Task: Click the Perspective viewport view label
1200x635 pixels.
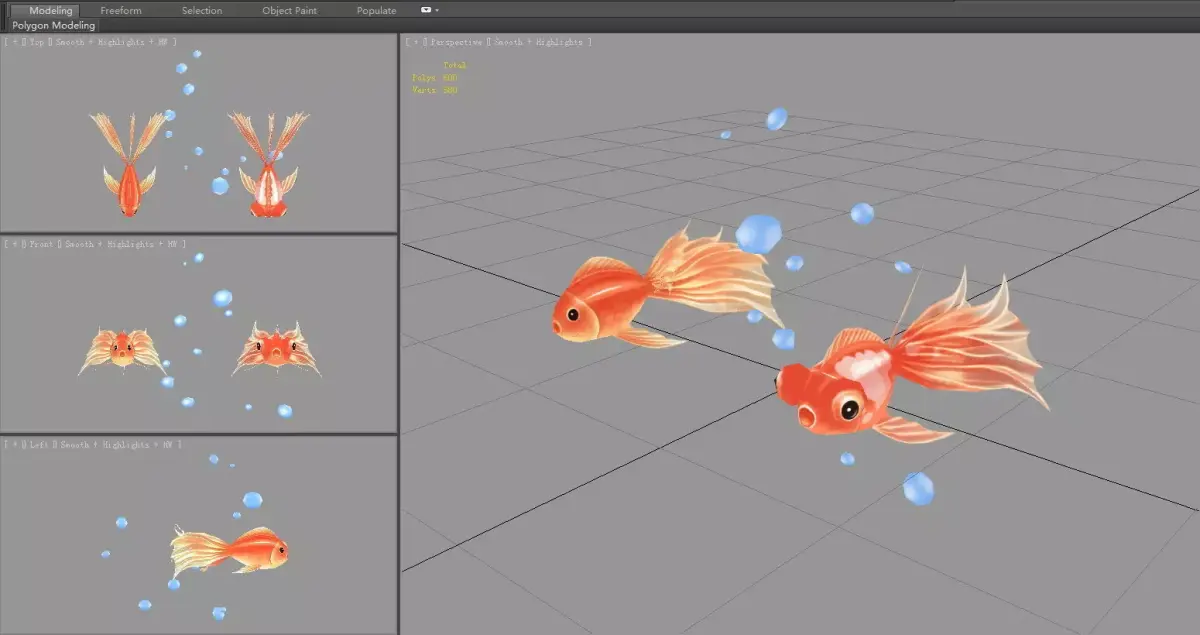Action: [455, 42]
